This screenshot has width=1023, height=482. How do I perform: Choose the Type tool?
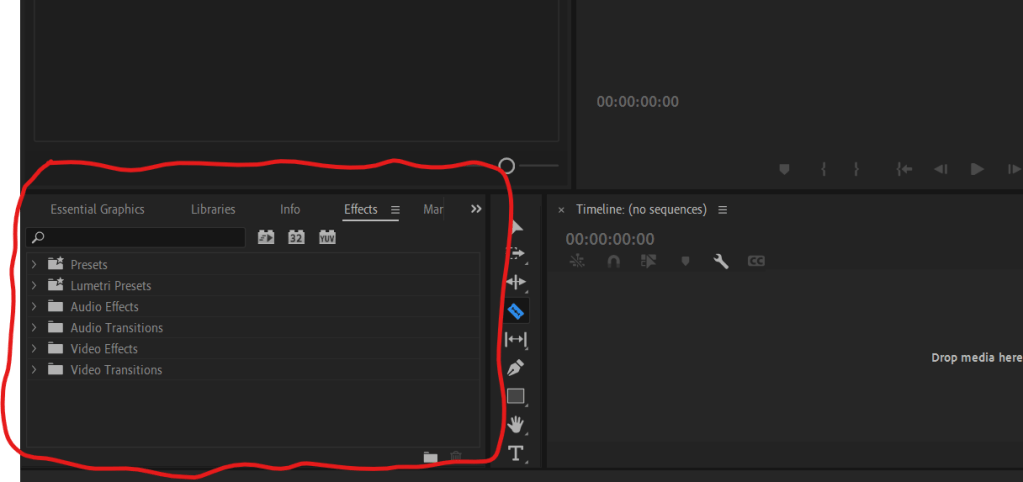[x=516, y=453]
